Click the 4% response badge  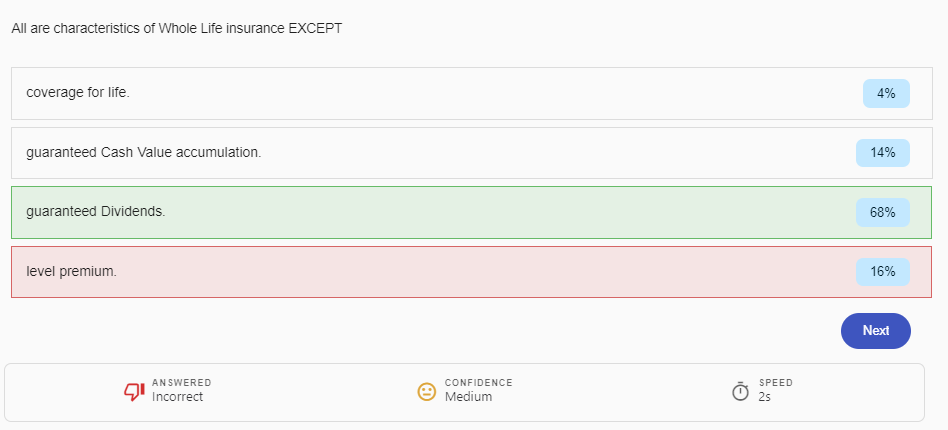click(885, 93)
